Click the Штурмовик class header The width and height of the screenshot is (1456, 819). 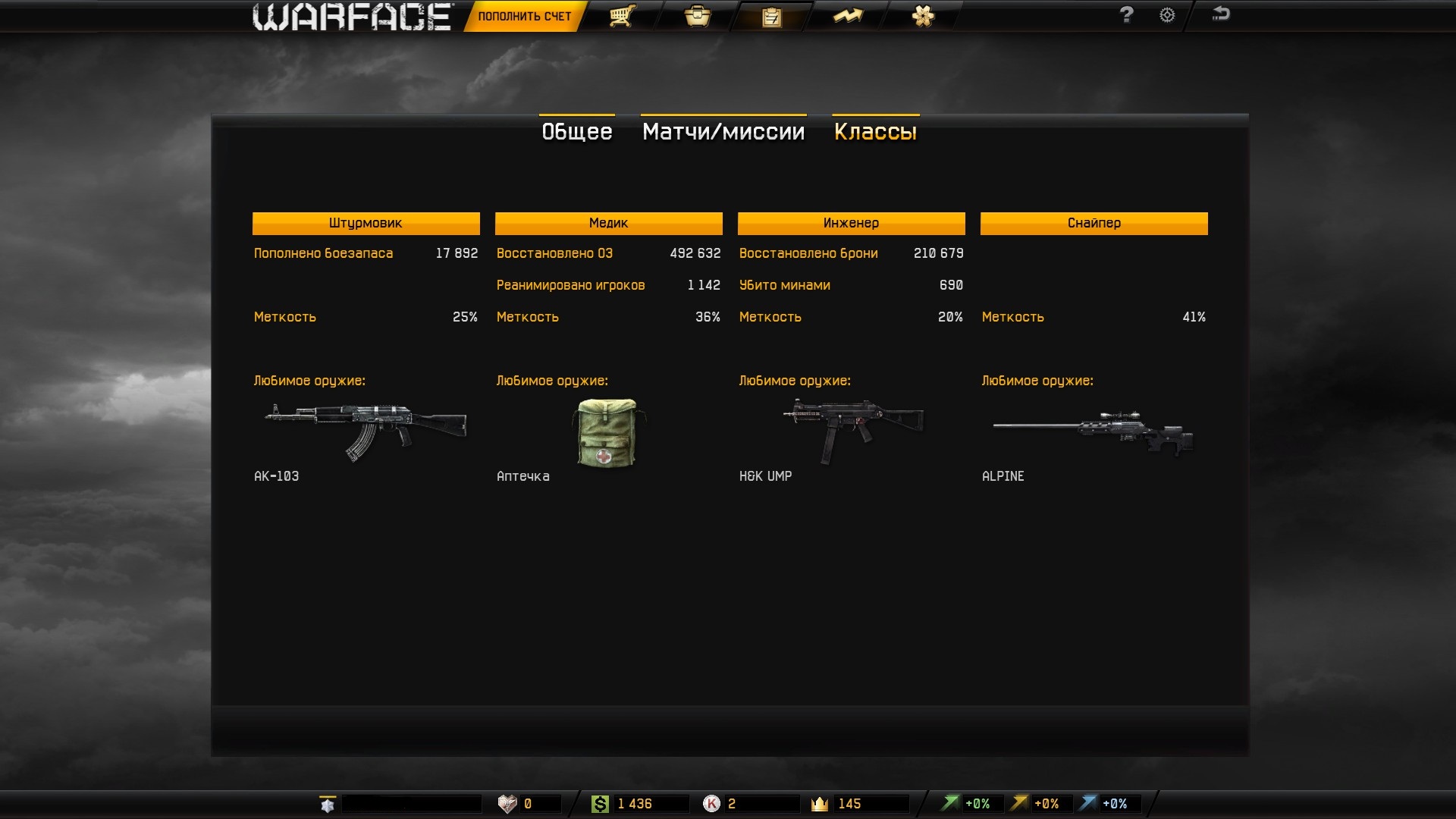(366, 223)
